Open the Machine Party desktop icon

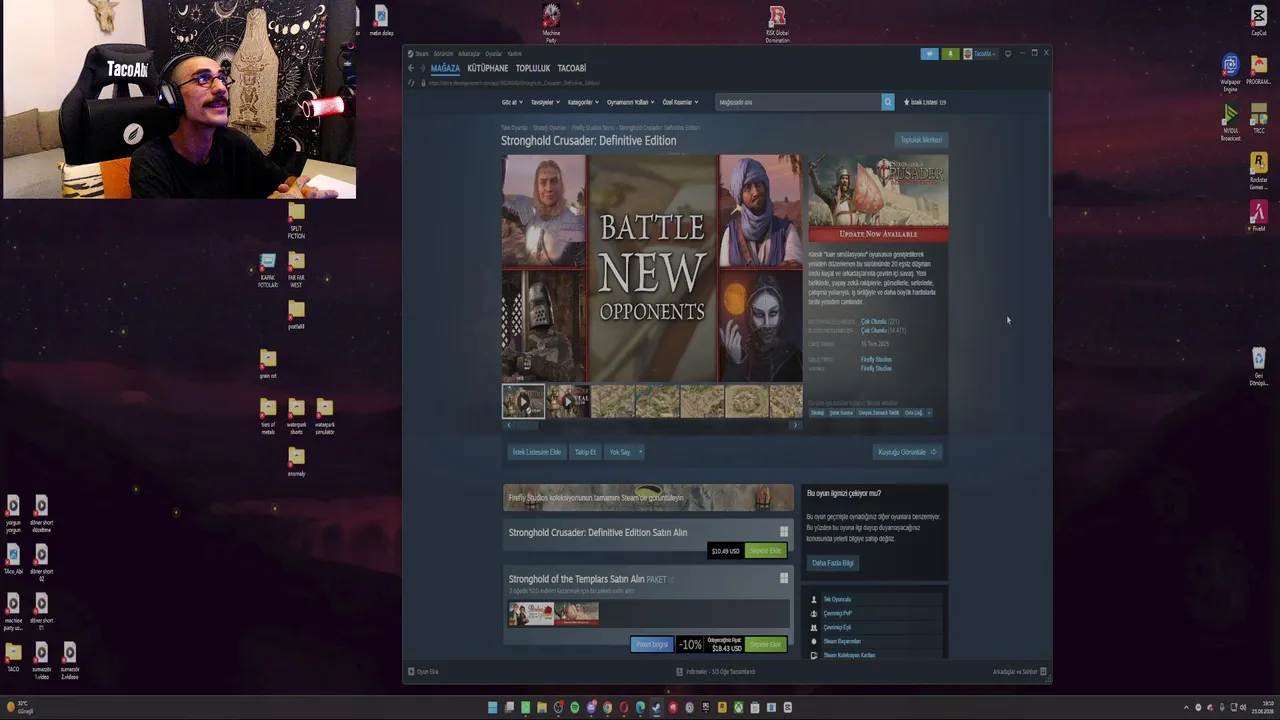[x=551, y=24]
